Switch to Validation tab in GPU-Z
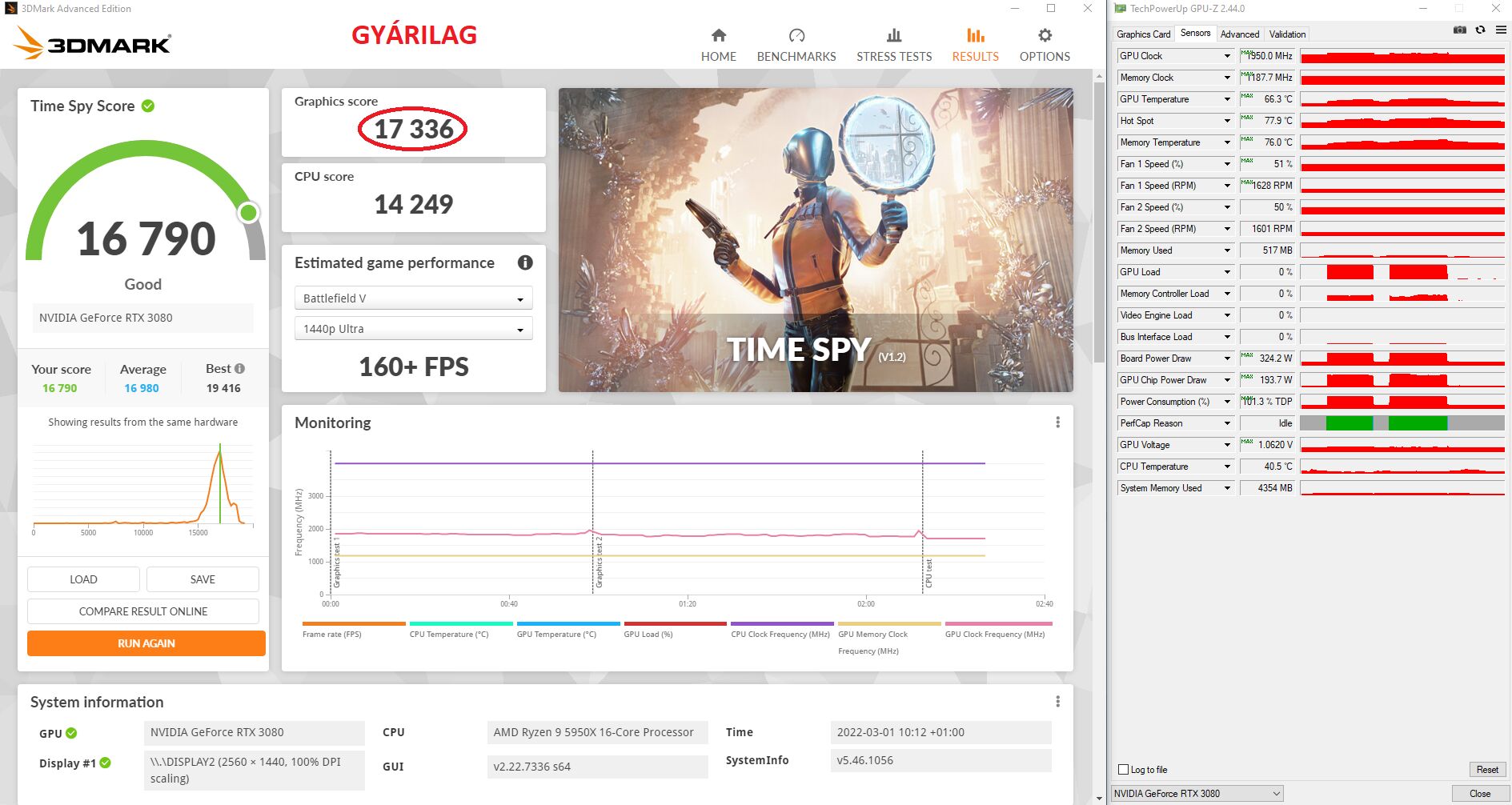 (x=1287, y=34)
